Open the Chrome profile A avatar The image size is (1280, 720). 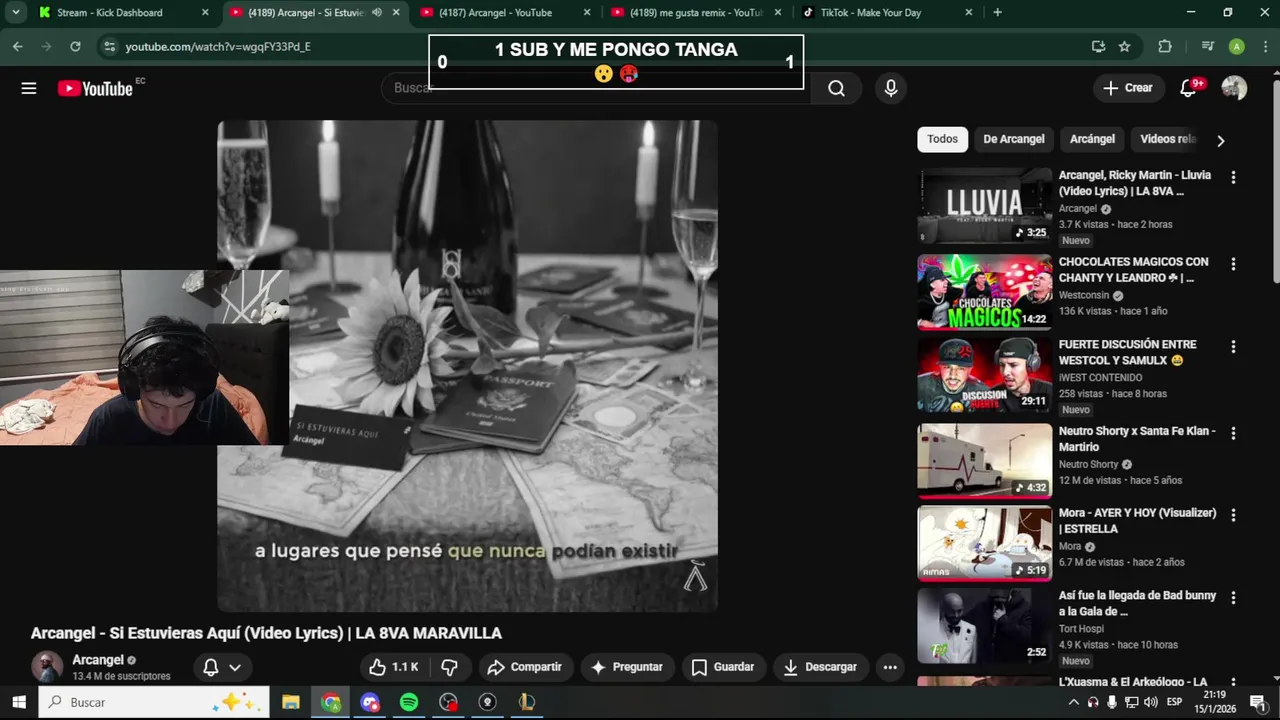[1237, 46]
